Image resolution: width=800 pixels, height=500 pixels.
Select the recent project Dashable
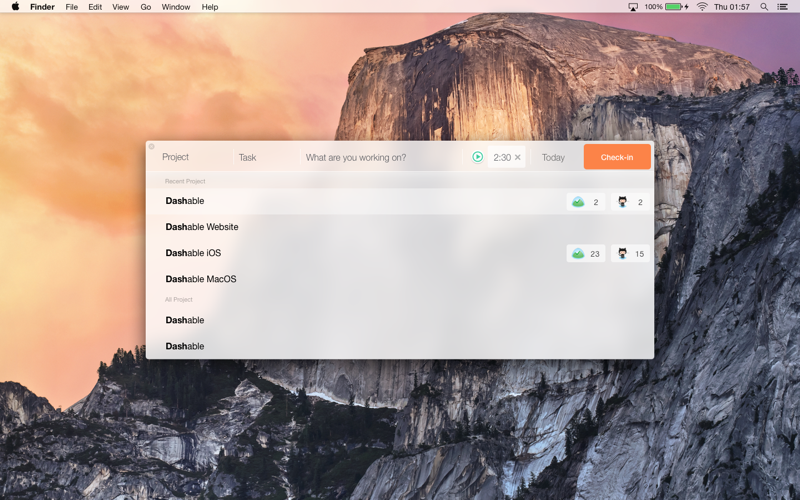(x=400, y=201)
